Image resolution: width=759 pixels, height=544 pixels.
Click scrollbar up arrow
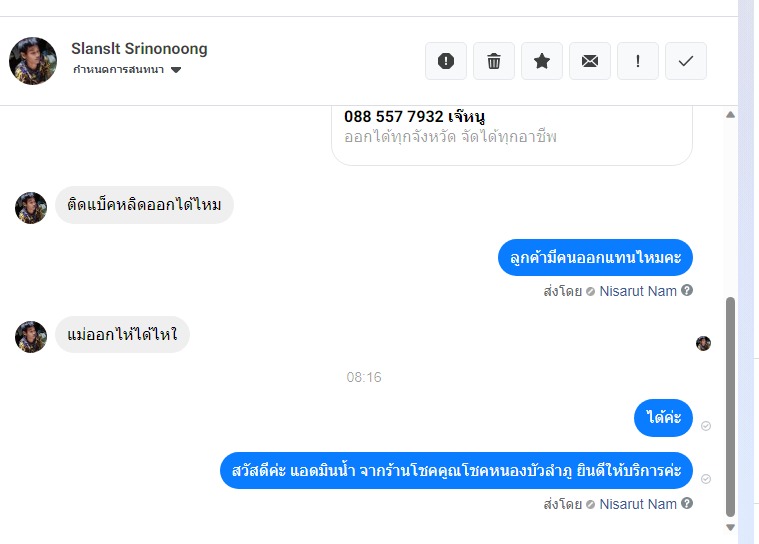coord(730,115)
